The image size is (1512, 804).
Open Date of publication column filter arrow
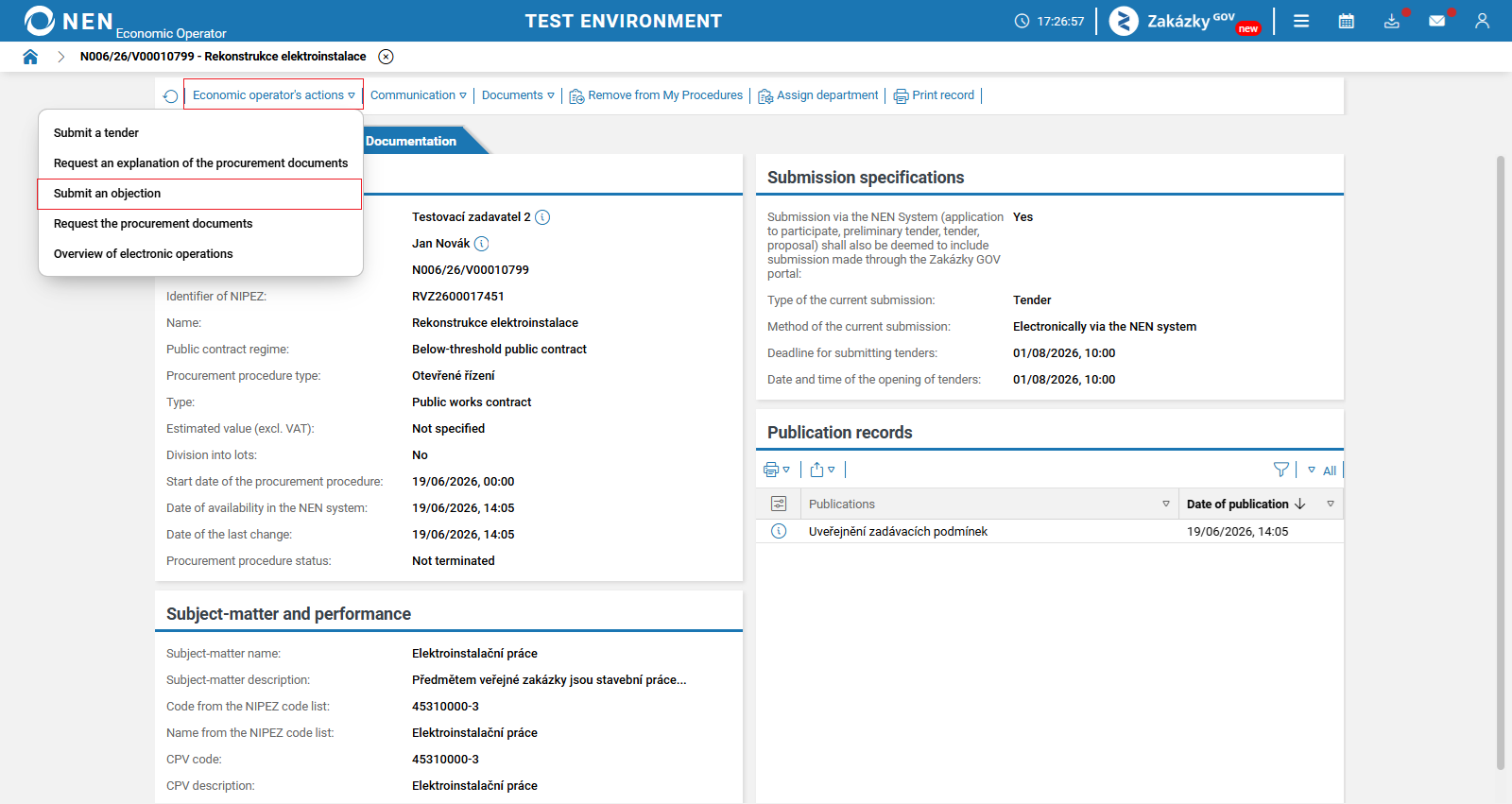1331,504
